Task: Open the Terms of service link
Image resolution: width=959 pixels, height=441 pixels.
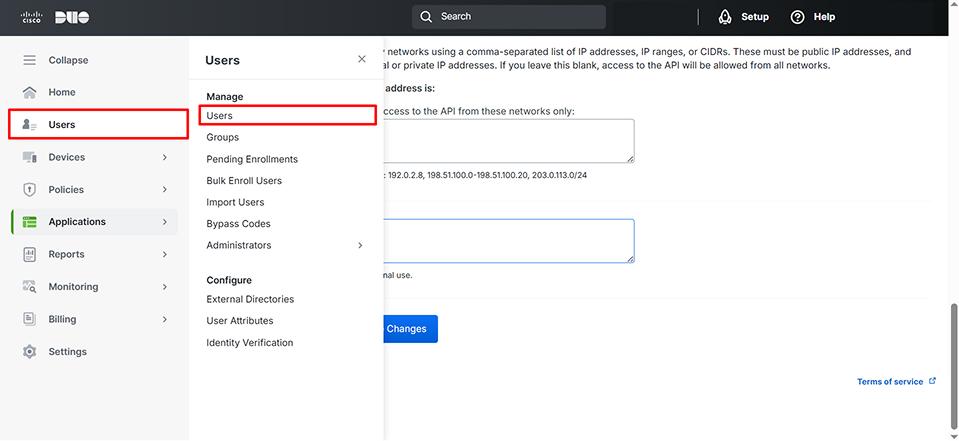Action: pos(890,381)
